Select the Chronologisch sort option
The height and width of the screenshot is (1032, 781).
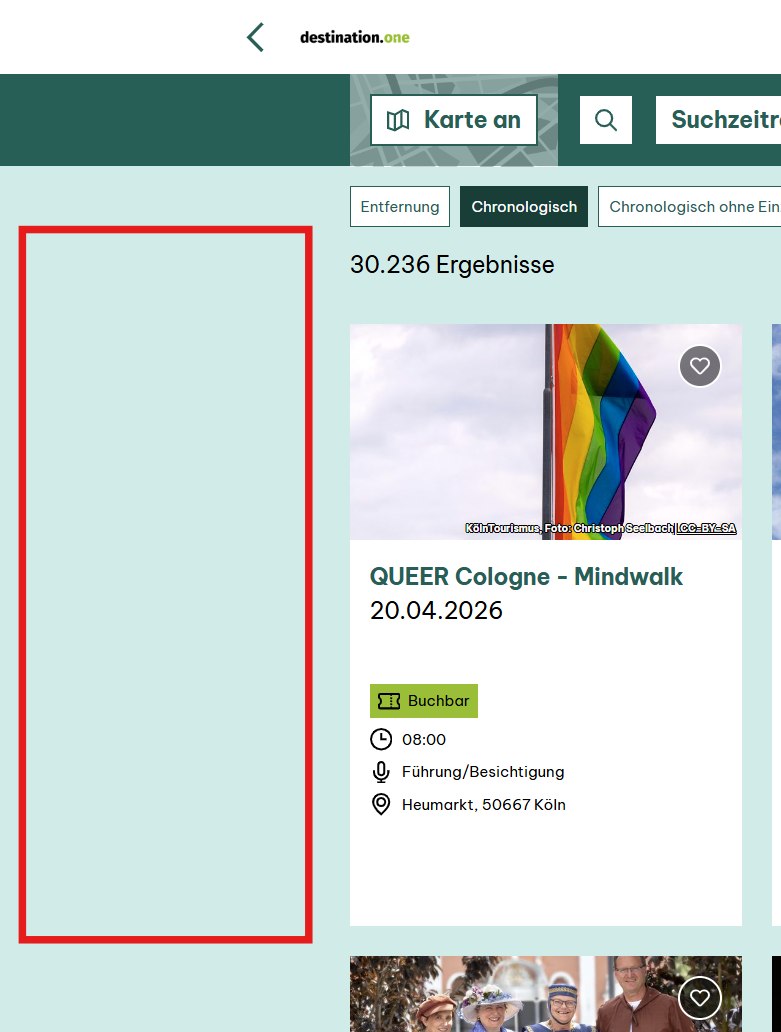pyautogui.click(x=524, y=207)
